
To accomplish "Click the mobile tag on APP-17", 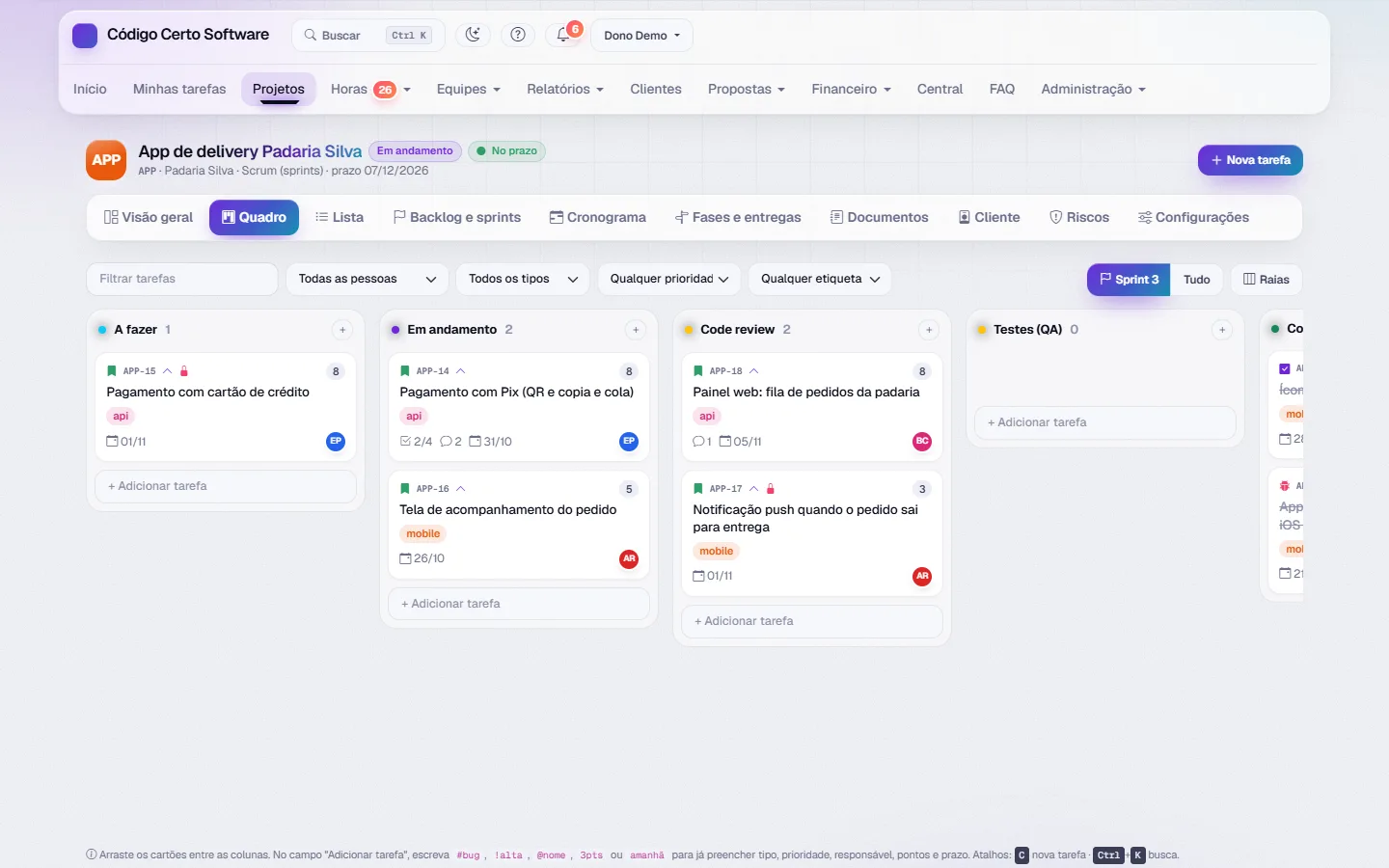I will (716, 552).
